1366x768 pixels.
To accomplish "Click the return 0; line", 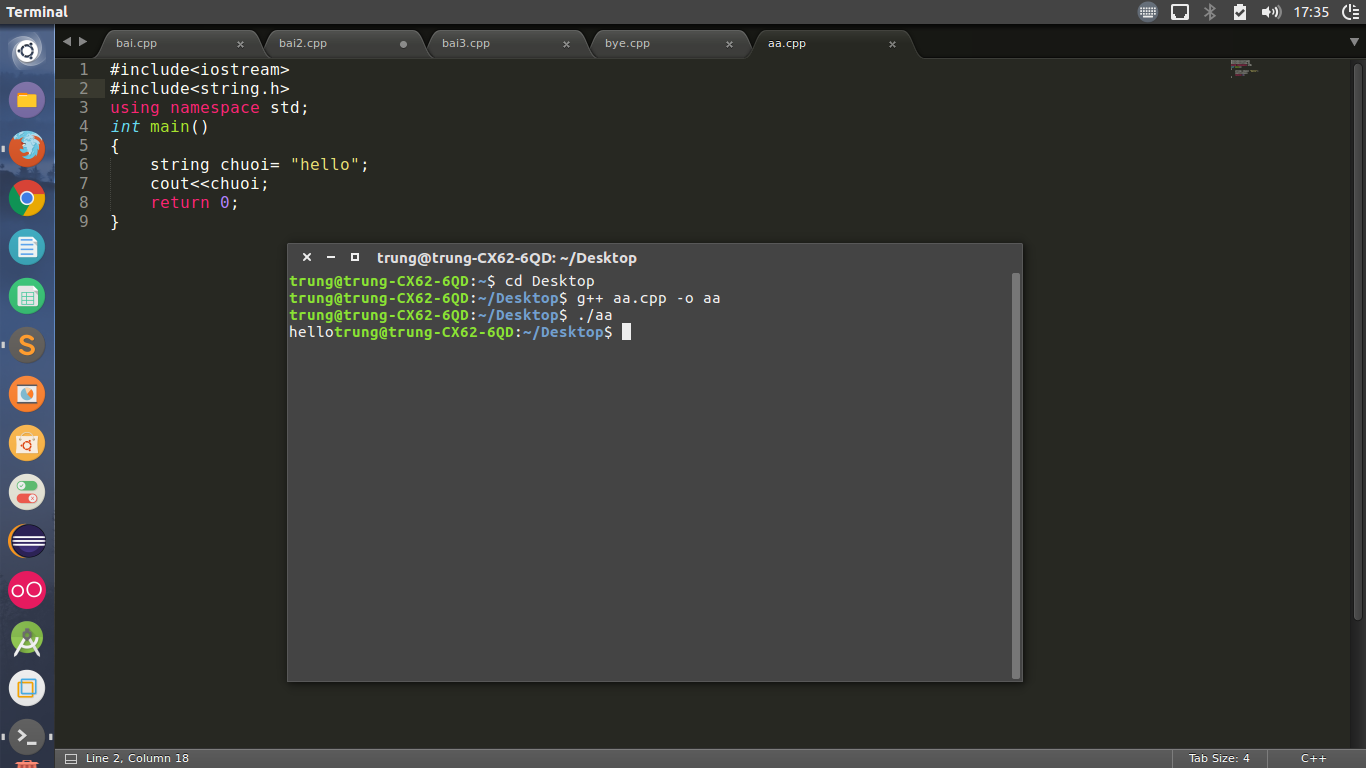I will tap(195, 202).
